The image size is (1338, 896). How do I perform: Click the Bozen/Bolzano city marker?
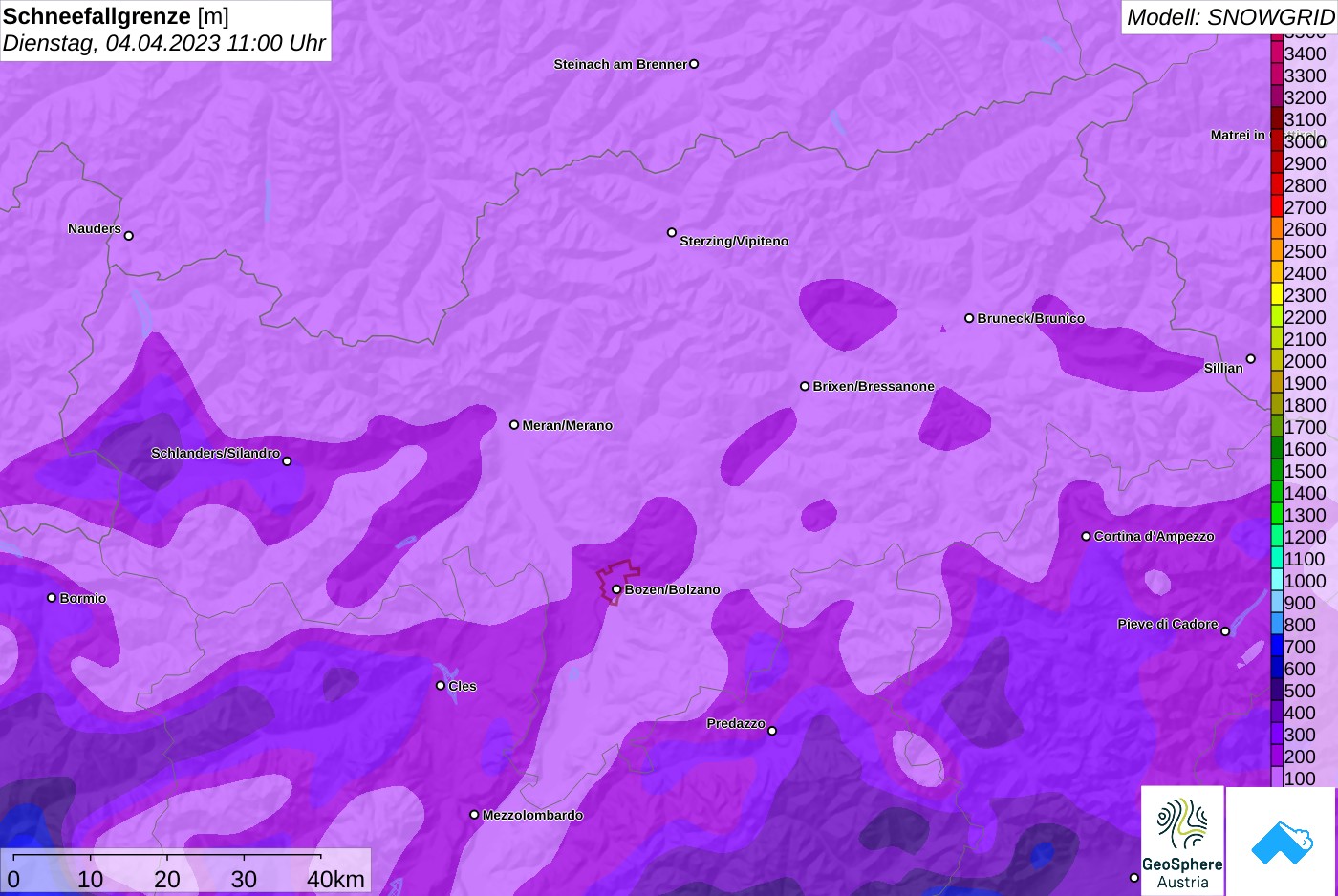coord(616,589)
